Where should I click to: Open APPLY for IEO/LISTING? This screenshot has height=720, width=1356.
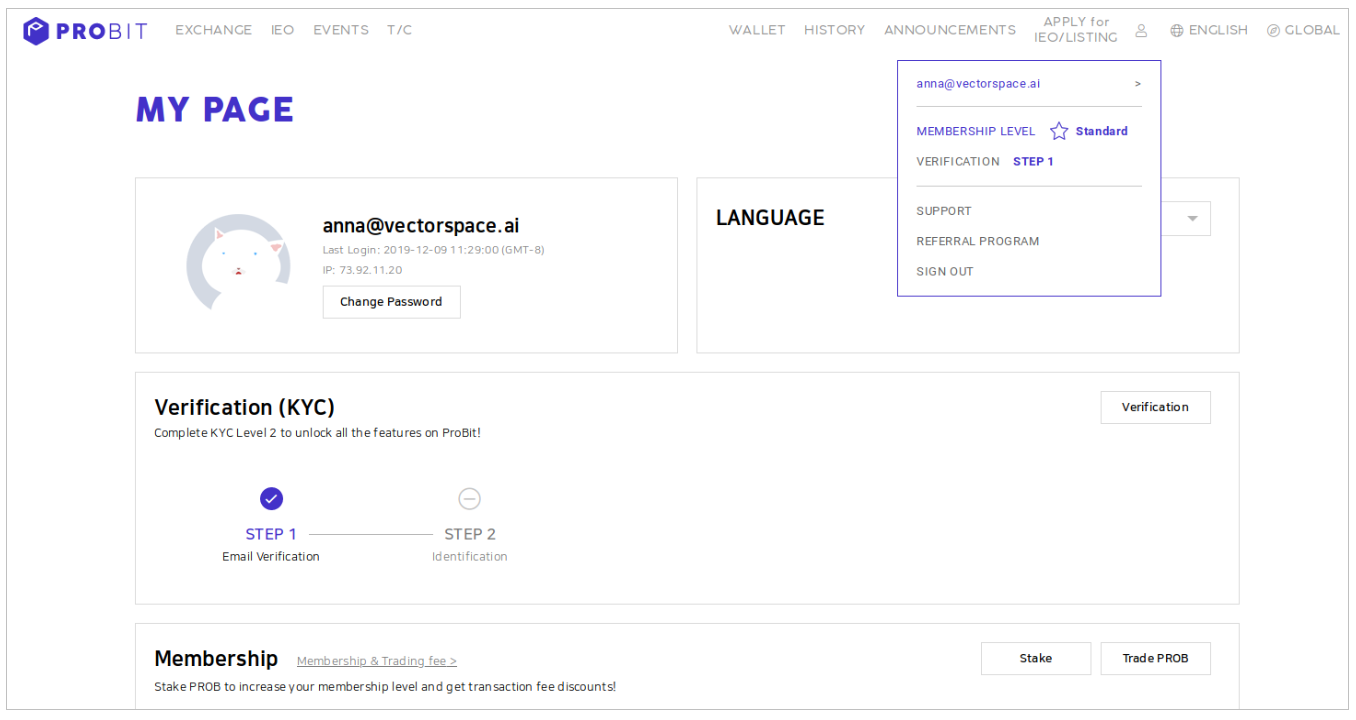tap(1076, 30)
